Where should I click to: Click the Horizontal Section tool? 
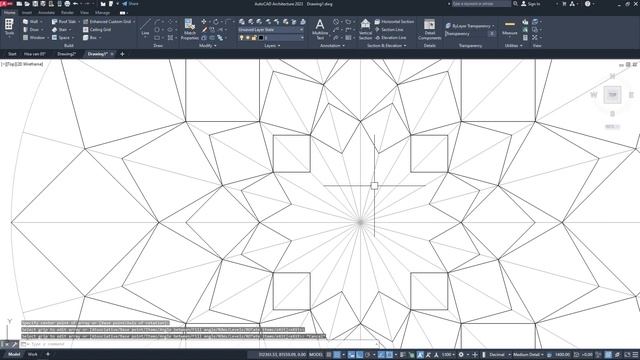click(394, 22)
